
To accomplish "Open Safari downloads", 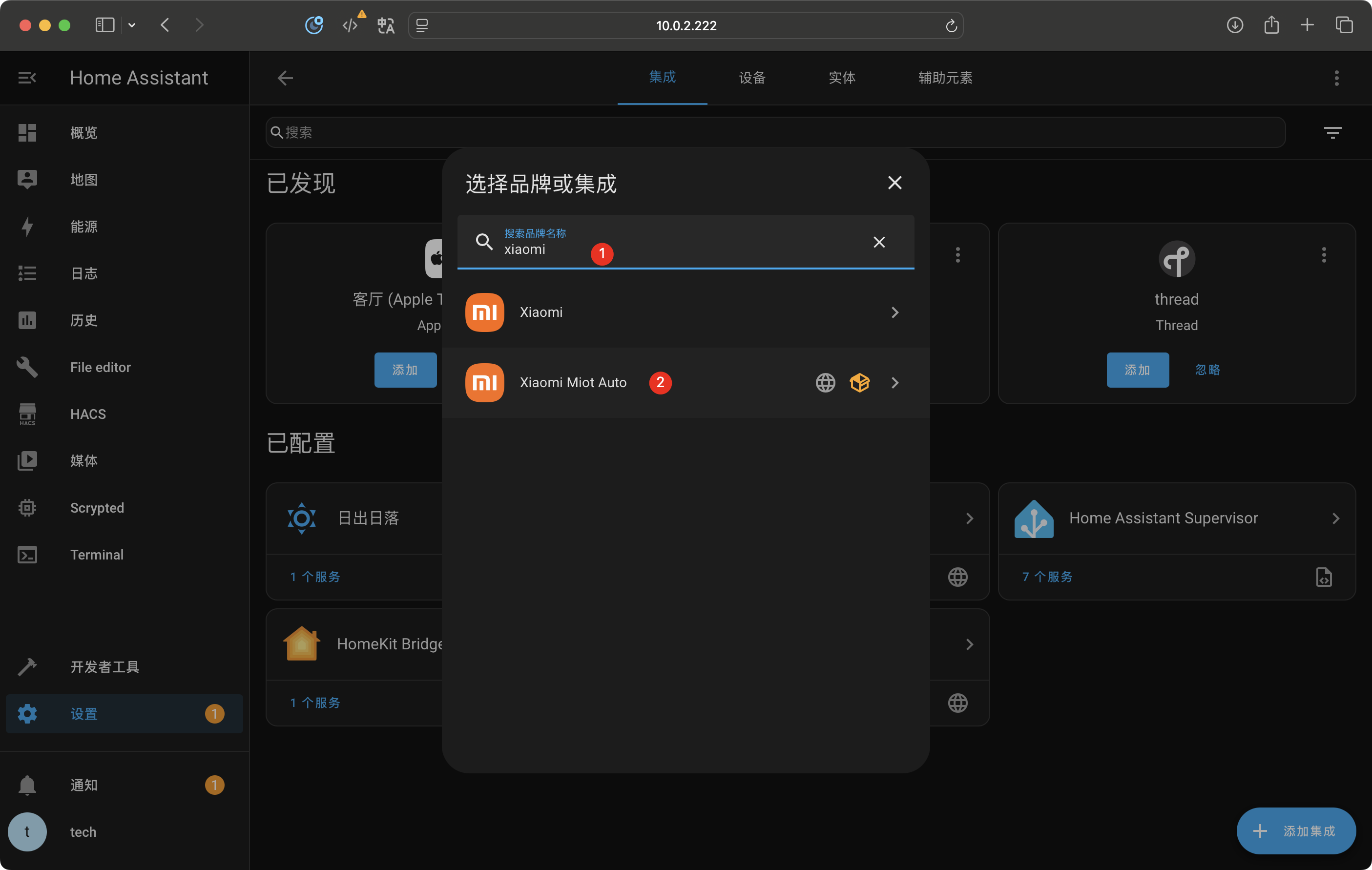I will (1234, 25).
